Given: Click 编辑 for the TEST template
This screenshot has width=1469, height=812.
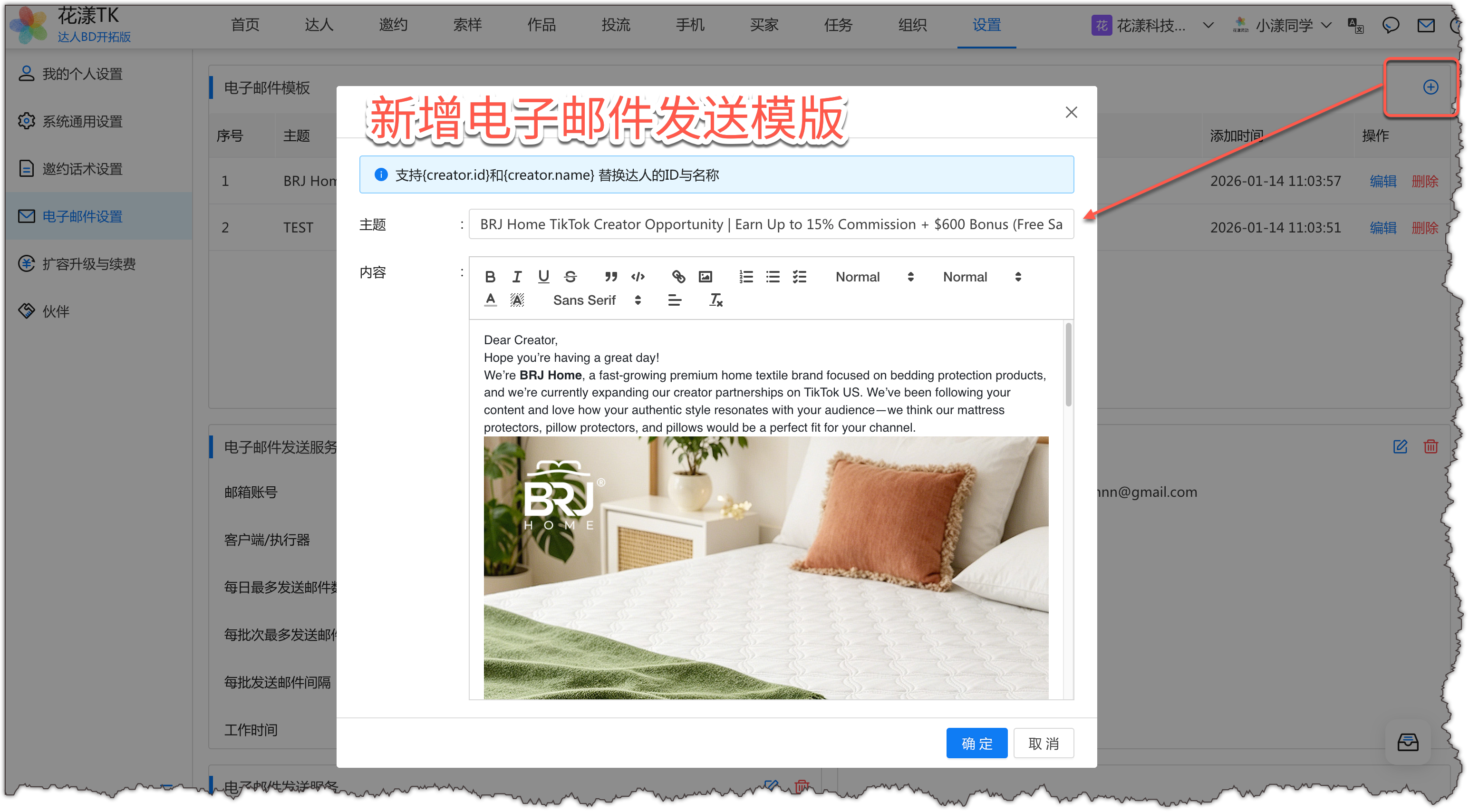Looking at the screenshot, I should [x=1382, y=228].
